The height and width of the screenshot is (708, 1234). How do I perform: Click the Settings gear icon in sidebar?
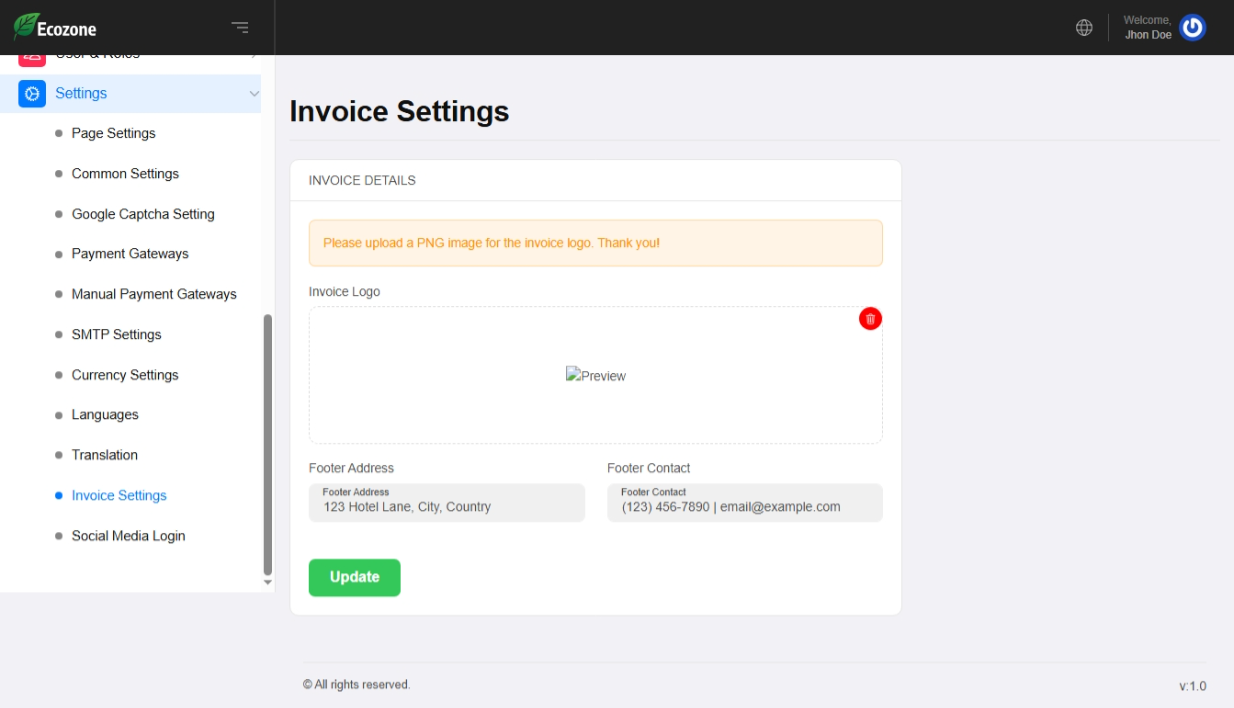tap(32, 93)
